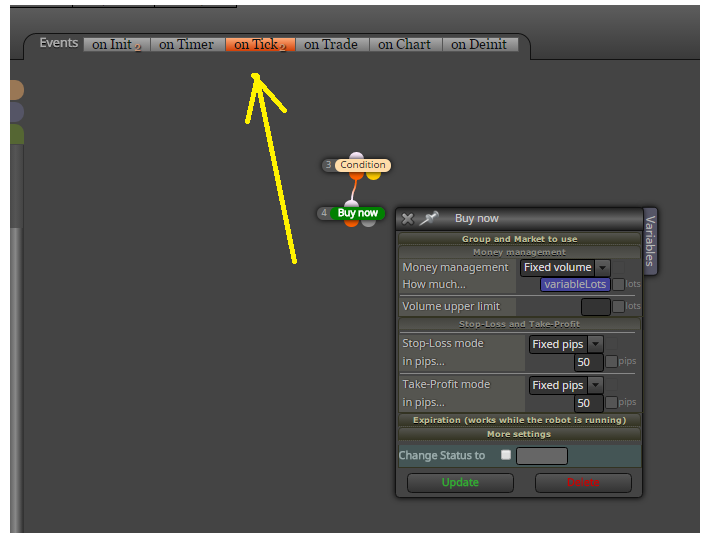The height and width of the screenshot is (554, 713).
Task: Click the Buy now block's orange output connector
Action: [351, 223]
